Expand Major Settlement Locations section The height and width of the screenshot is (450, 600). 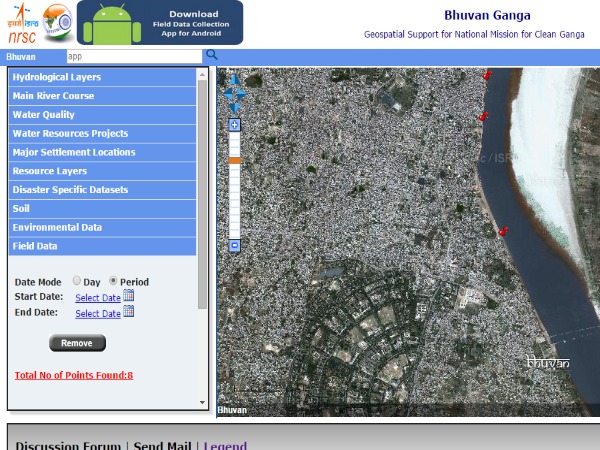tap(102, 152)
